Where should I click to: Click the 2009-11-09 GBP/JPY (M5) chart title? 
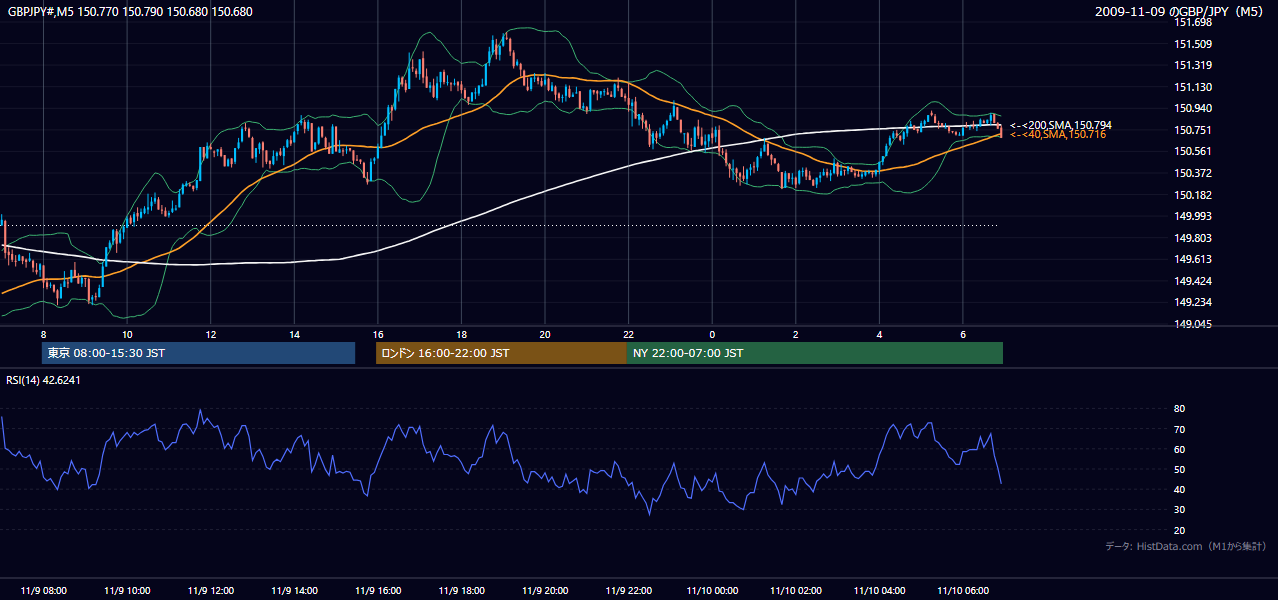(1181, 12)
